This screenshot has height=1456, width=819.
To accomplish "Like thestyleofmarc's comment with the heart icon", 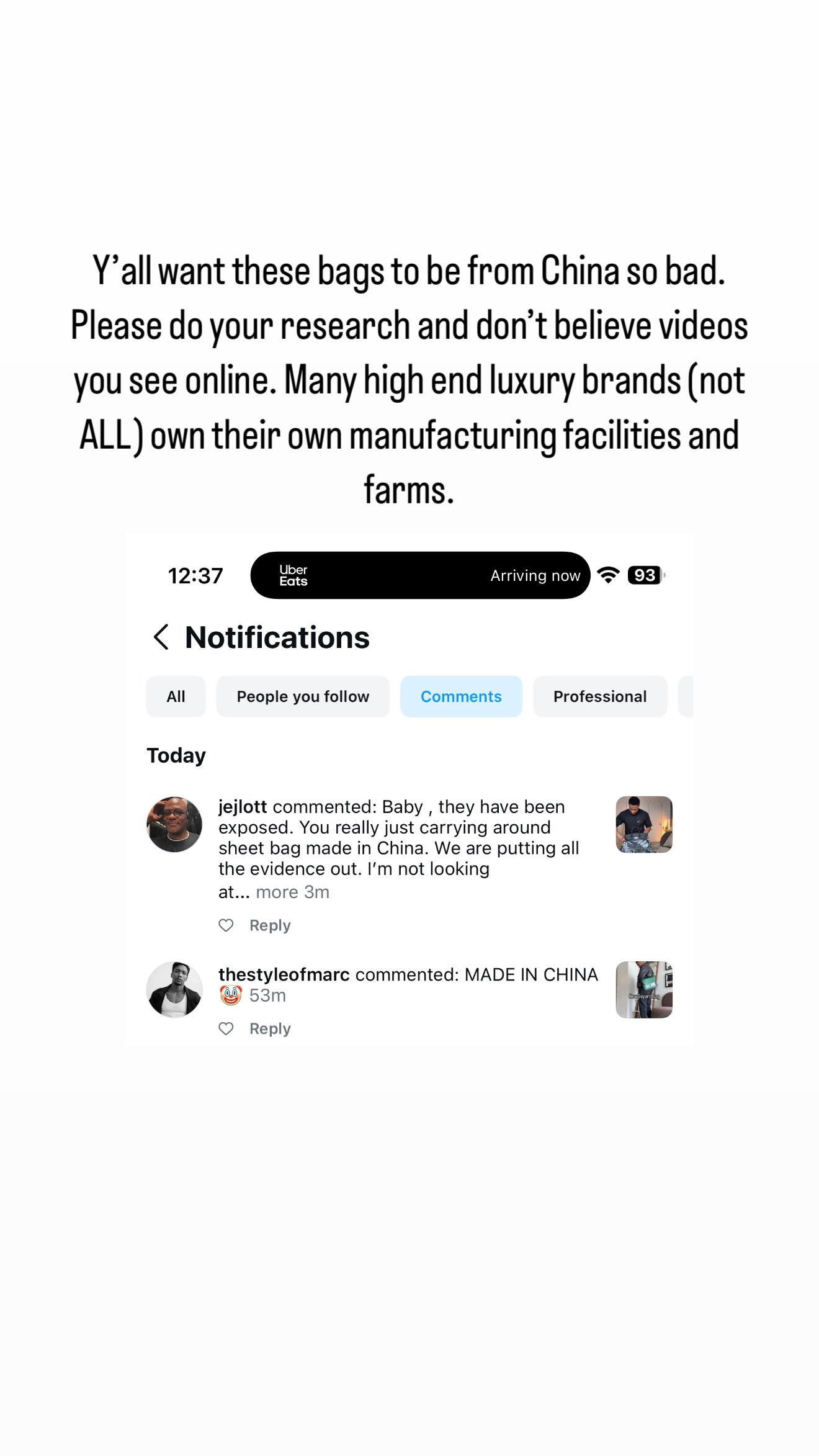I will click(226, 1028).
